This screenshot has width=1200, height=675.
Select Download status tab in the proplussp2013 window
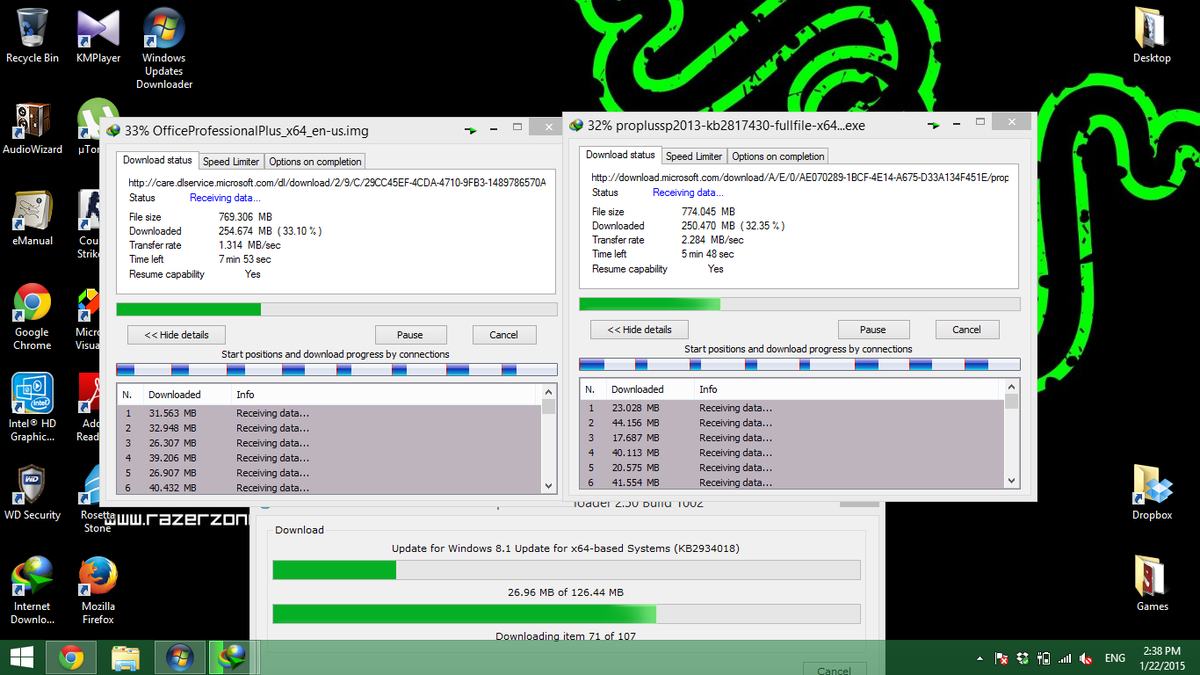pyautogui.click(x=621, y=155)
